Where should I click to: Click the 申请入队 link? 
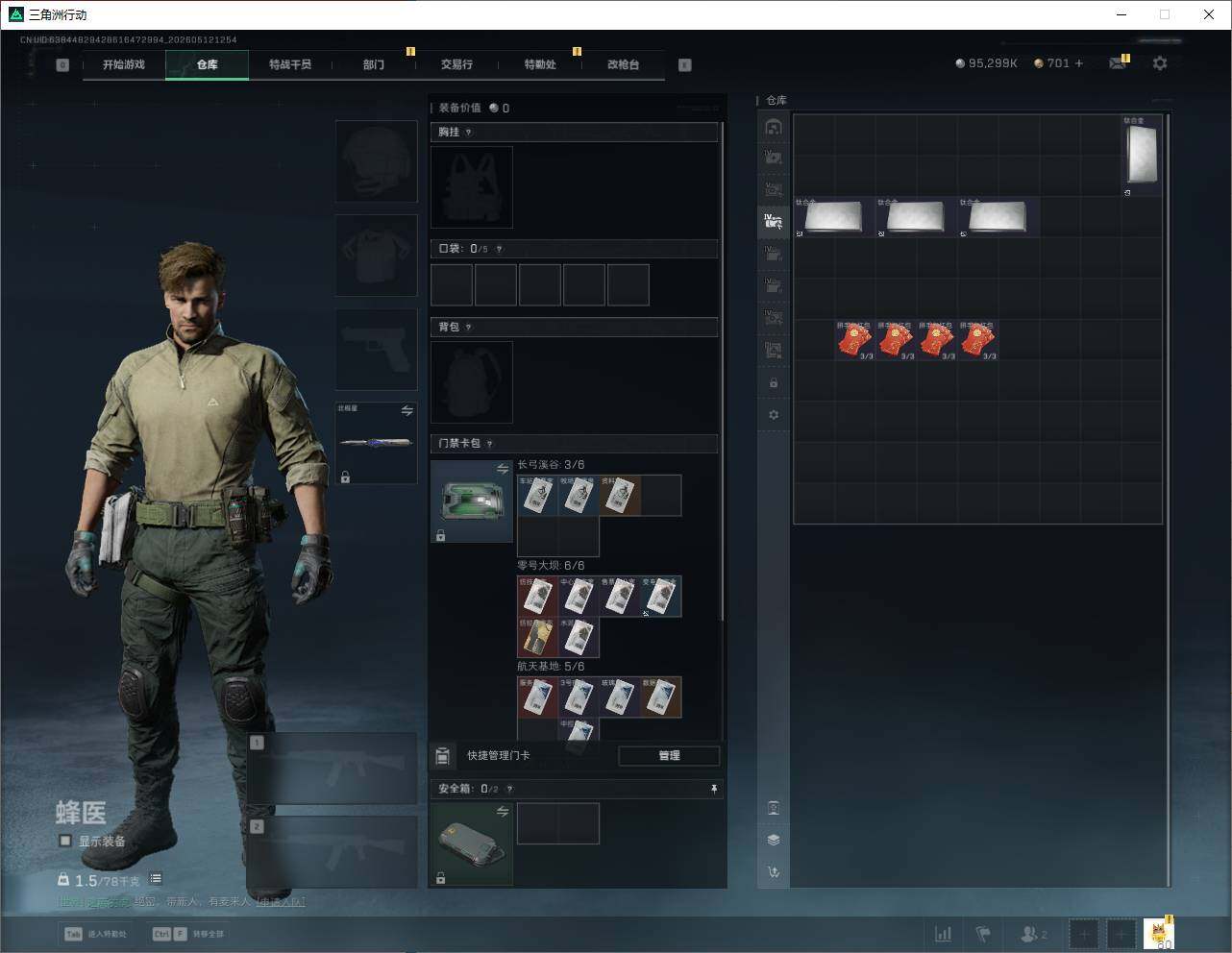point(281,902)
